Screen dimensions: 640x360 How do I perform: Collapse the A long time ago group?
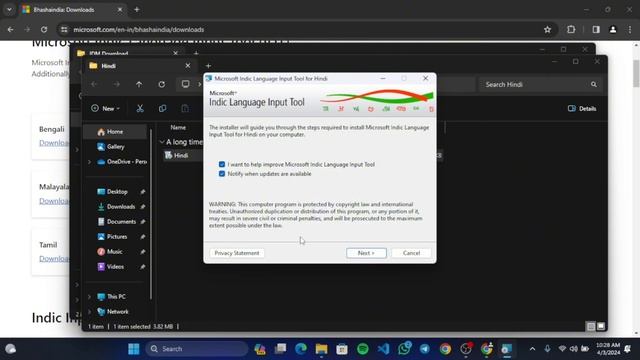pos(162,142)
